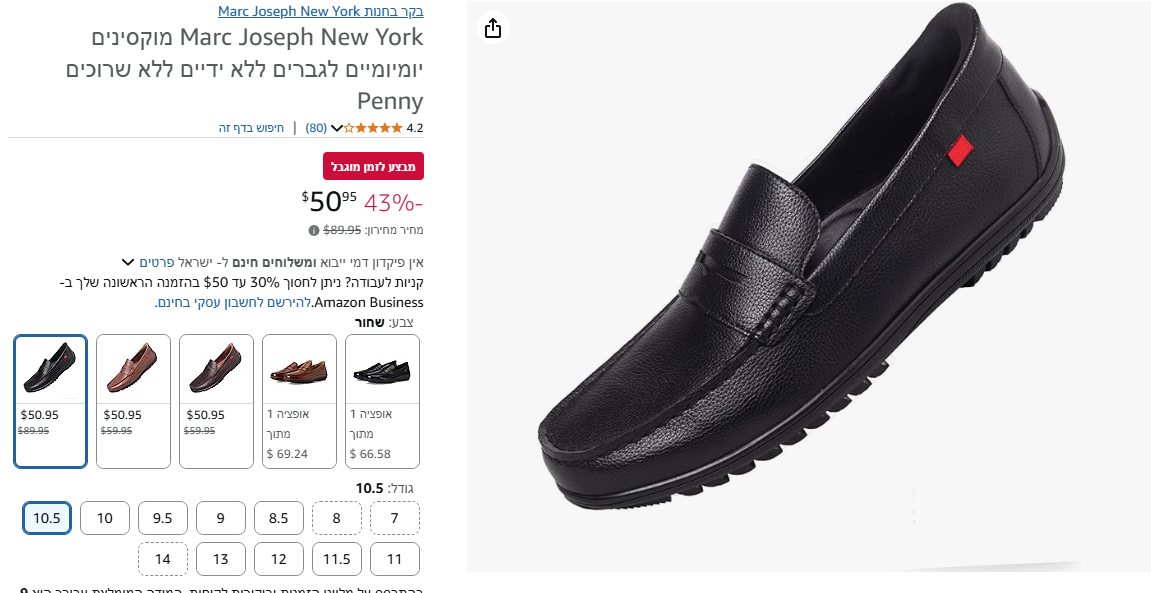Click the search this page link
Screen dimensions: 1151x593
click(252, 128)
